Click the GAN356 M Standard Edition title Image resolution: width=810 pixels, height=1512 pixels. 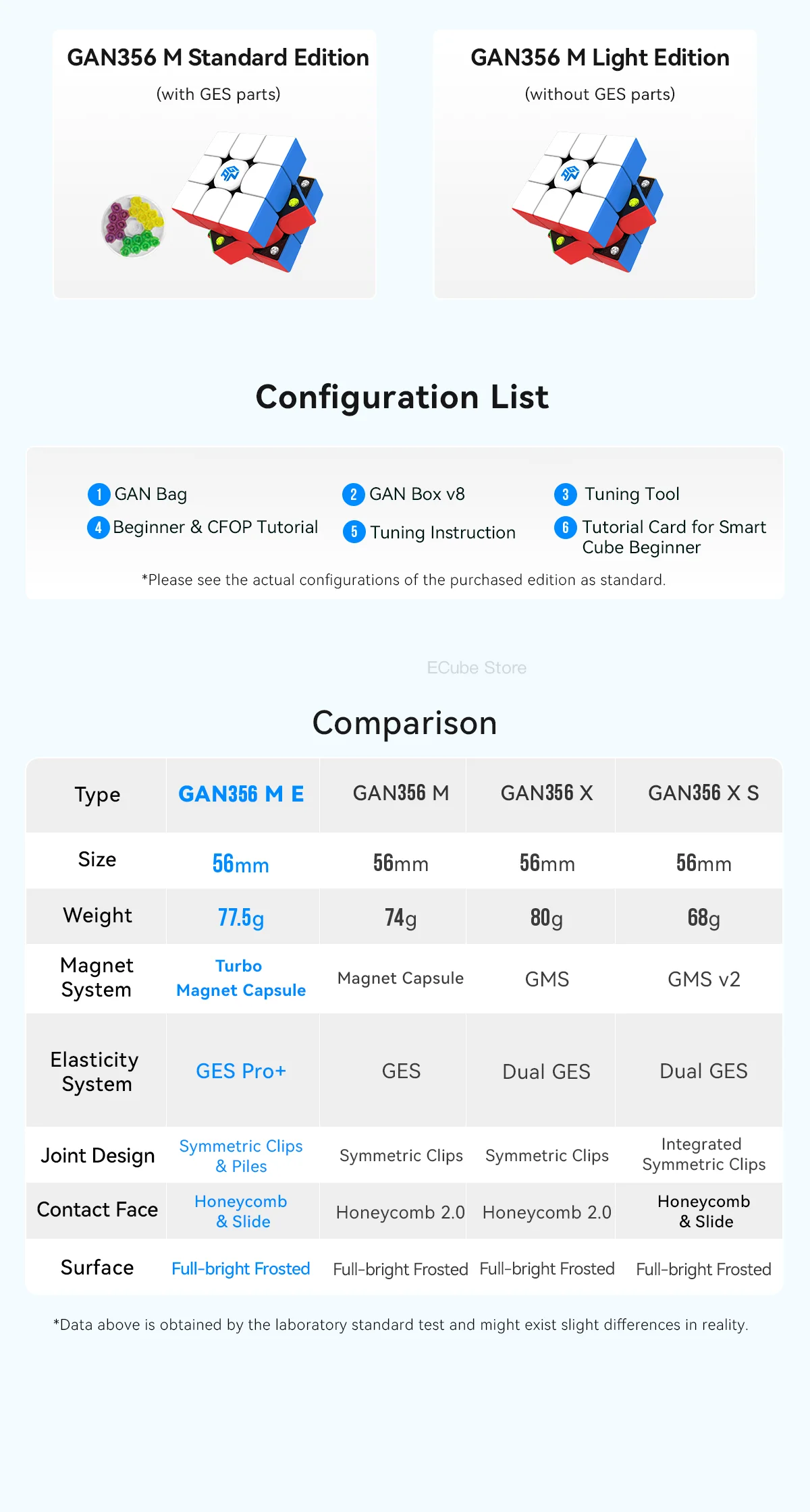(218, 58)
